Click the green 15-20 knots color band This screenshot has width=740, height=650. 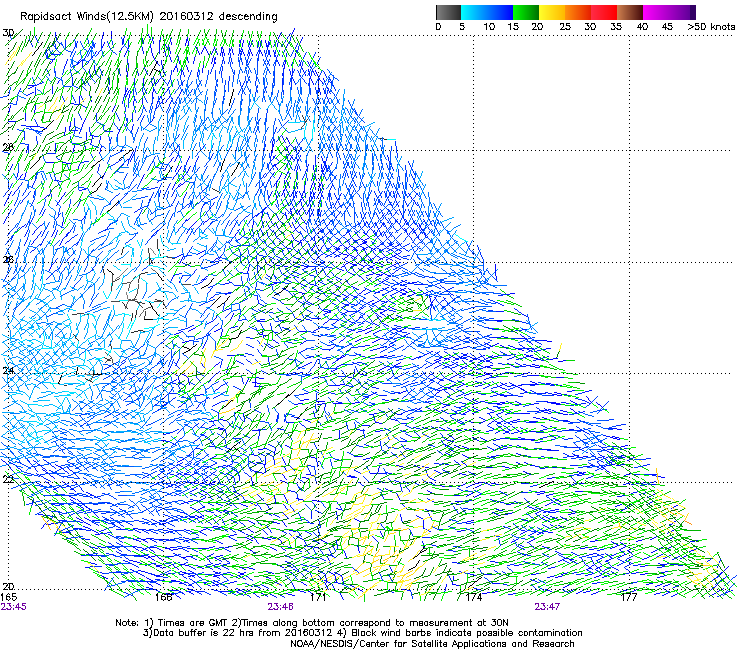[526, 12]
